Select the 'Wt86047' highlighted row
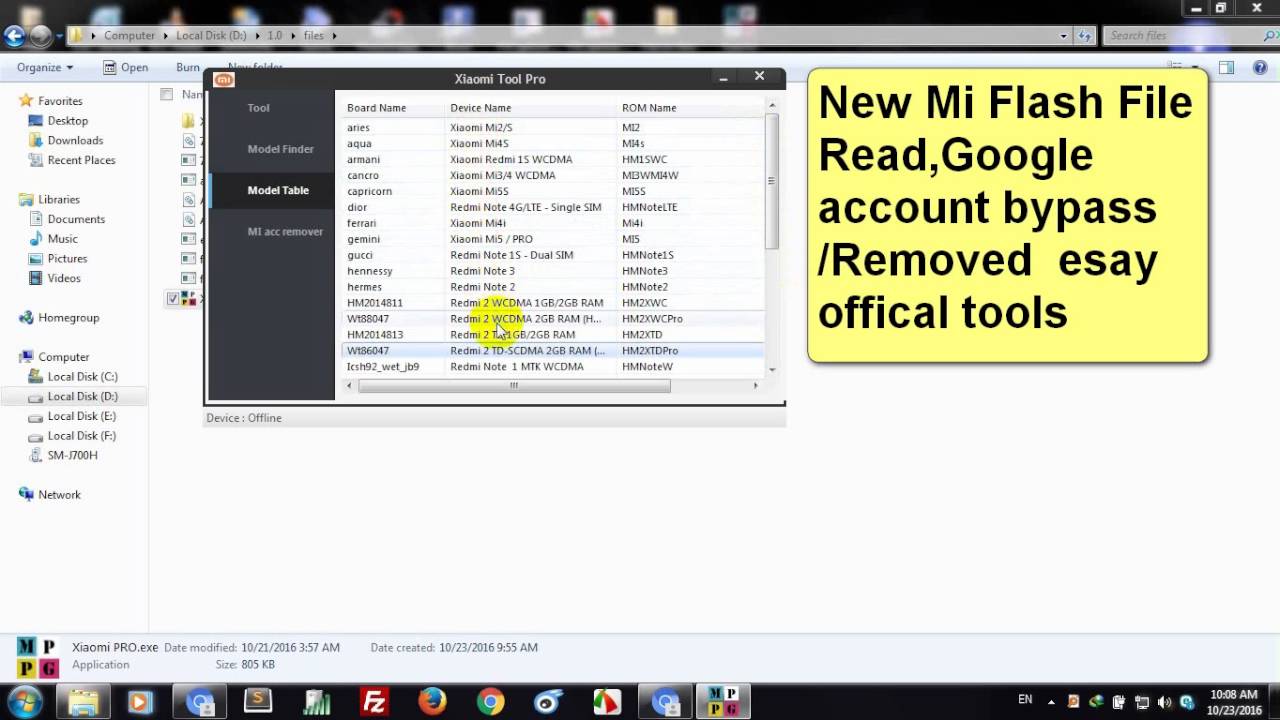Screen dimensions: 1280x720 (x=552, y=351)
